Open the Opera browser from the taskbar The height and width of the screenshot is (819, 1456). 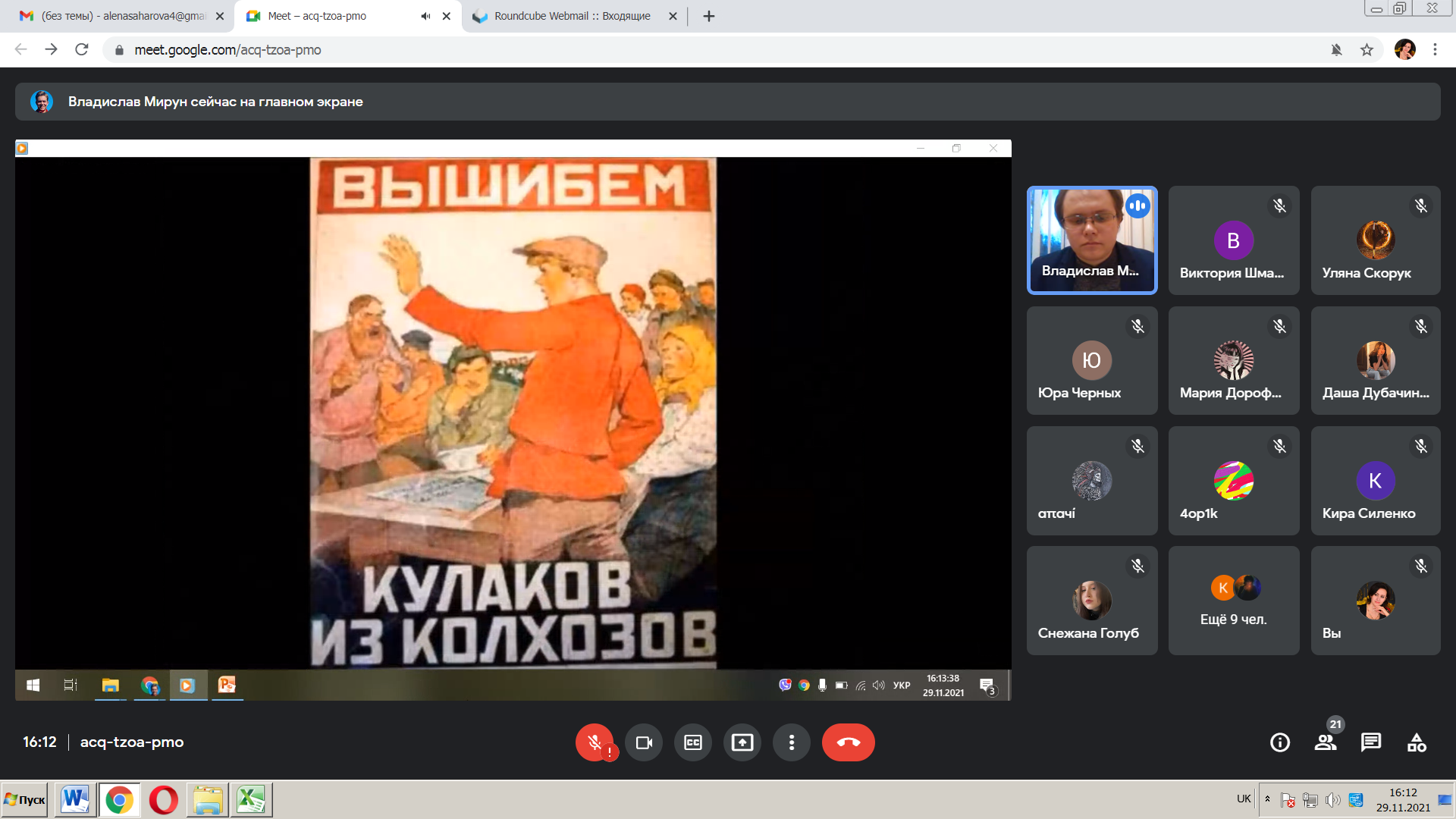click(163, 799)
